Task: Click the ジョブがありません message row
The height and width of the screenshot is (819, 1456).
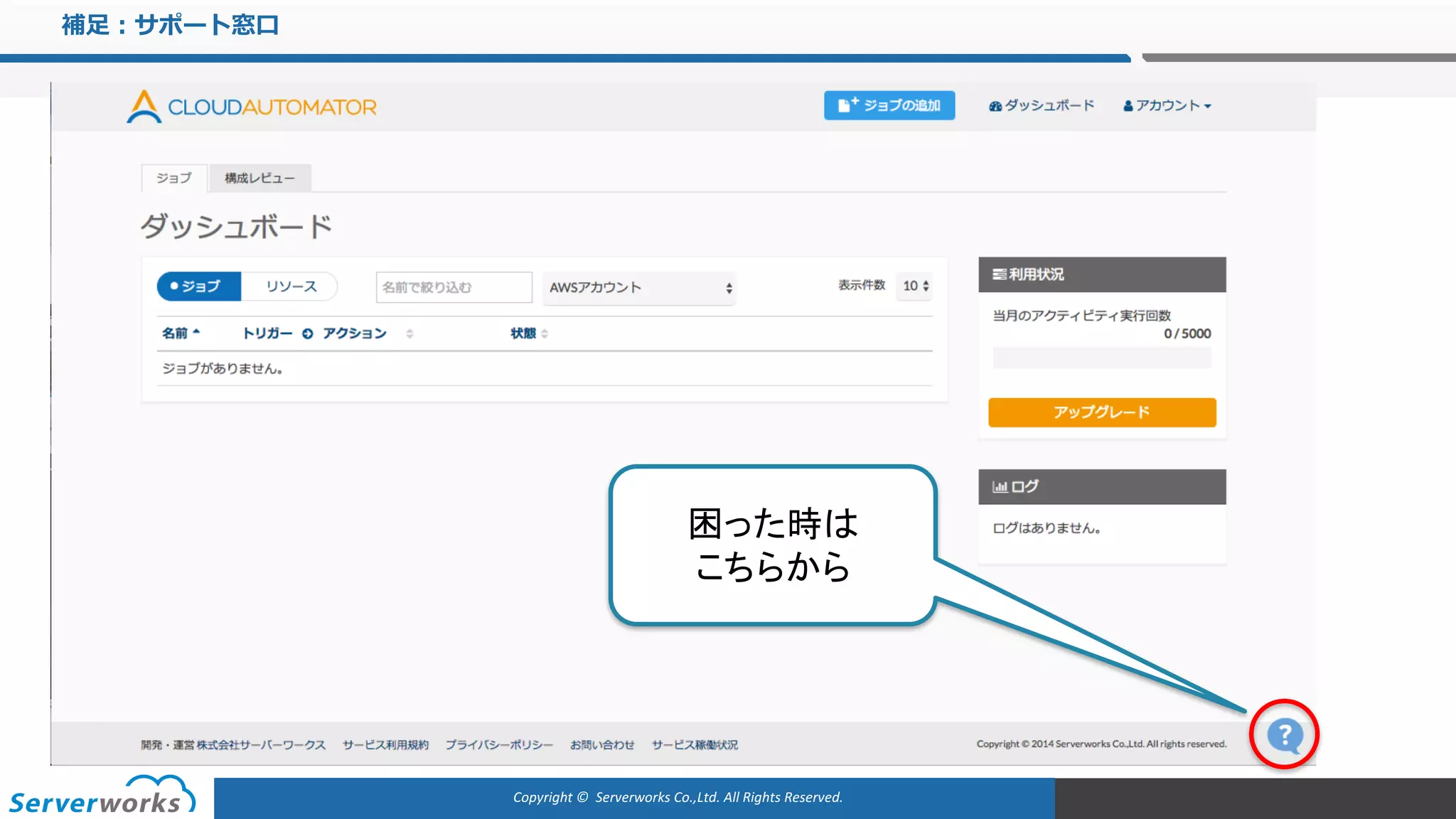Action: [545, 368]
